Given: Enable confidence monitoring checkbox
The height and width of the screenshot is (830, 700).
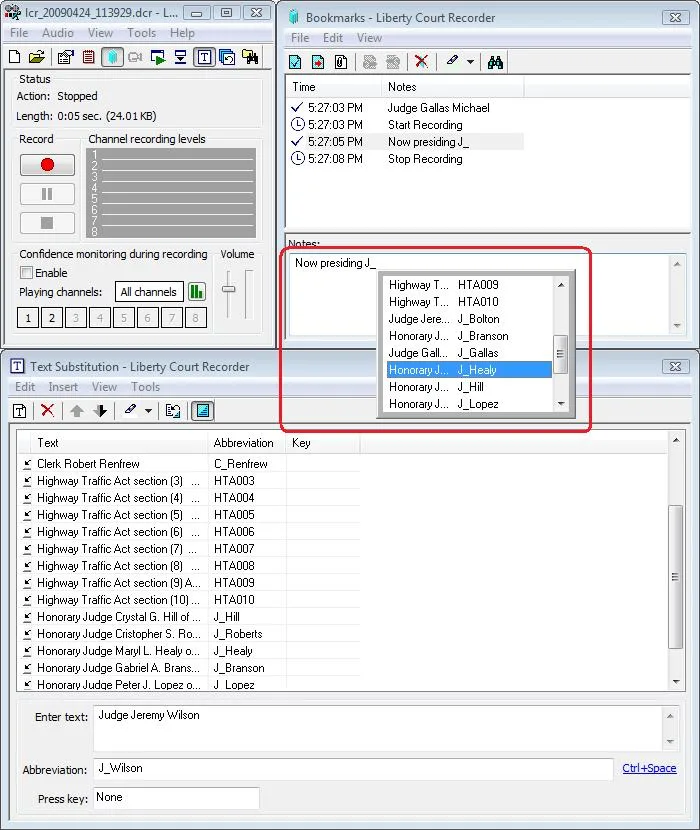Looking at the screenshot, I should [26, 273].
